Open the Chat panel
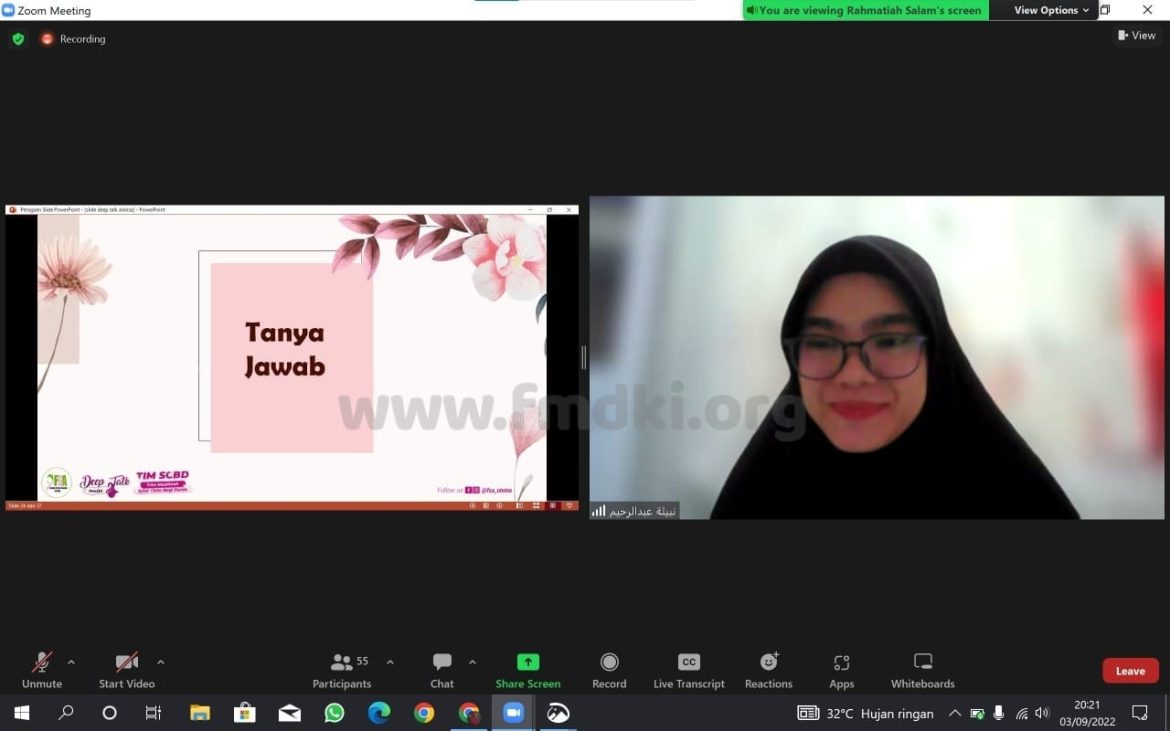The image size is (1170, 731). tap(442, 670)
